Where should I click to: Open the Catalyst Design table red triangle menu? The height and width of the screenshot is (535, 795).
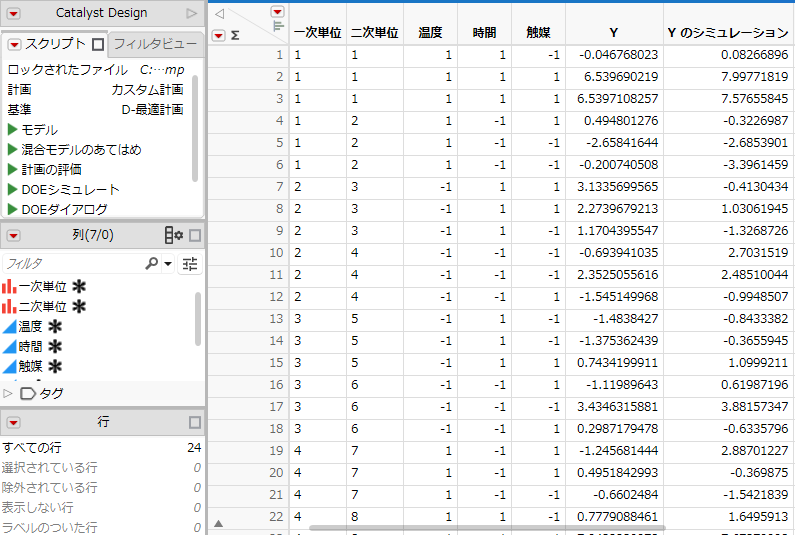pyautogui.click(x=13, y=14)
